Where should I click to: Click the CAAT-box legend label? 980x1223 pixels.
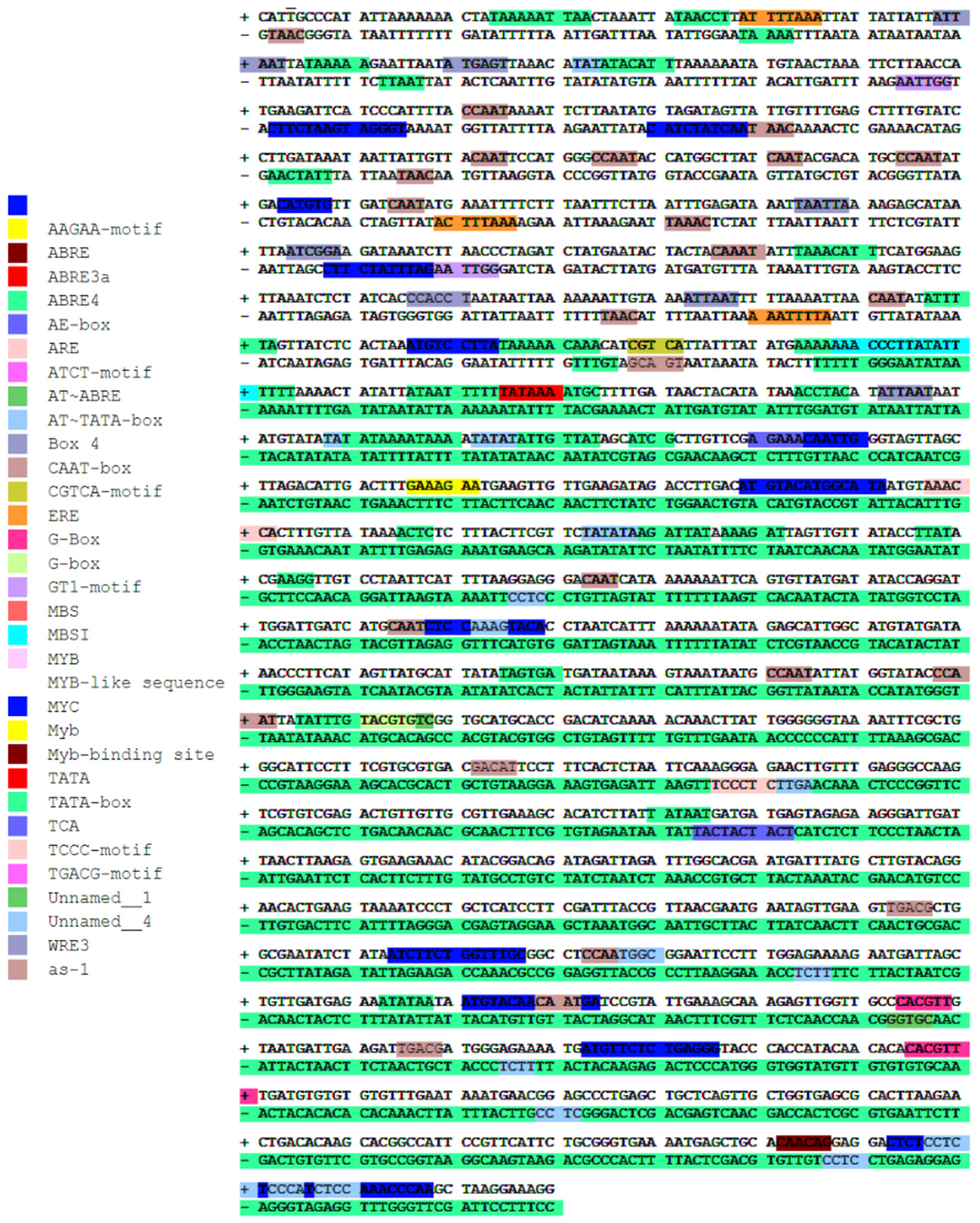tap(89, 468)
